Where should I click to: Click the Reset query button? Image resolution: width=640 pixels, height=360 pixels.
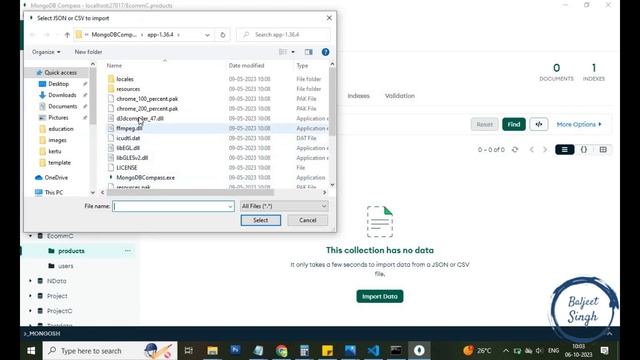[484, 124]
